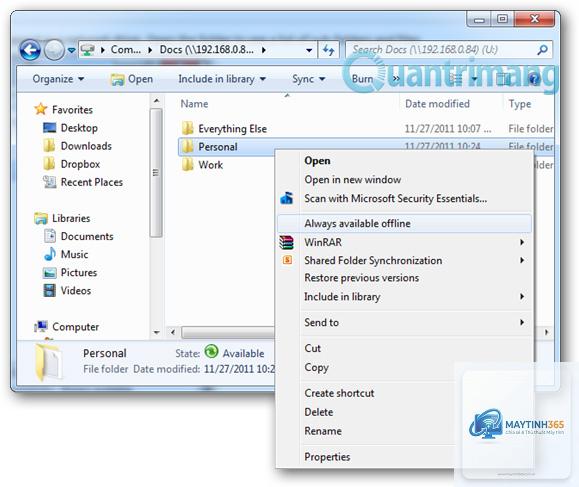Expand the Send to submenu

click(404, 322)
